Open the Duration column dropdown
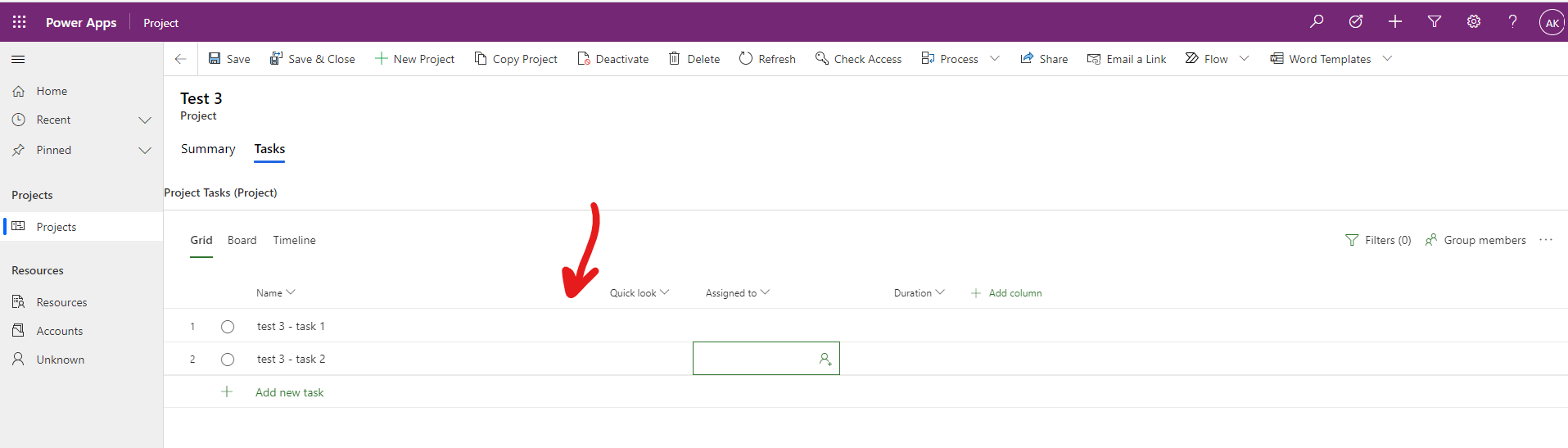Viewport: 1568px width, 448px height. tap(920, 293)
